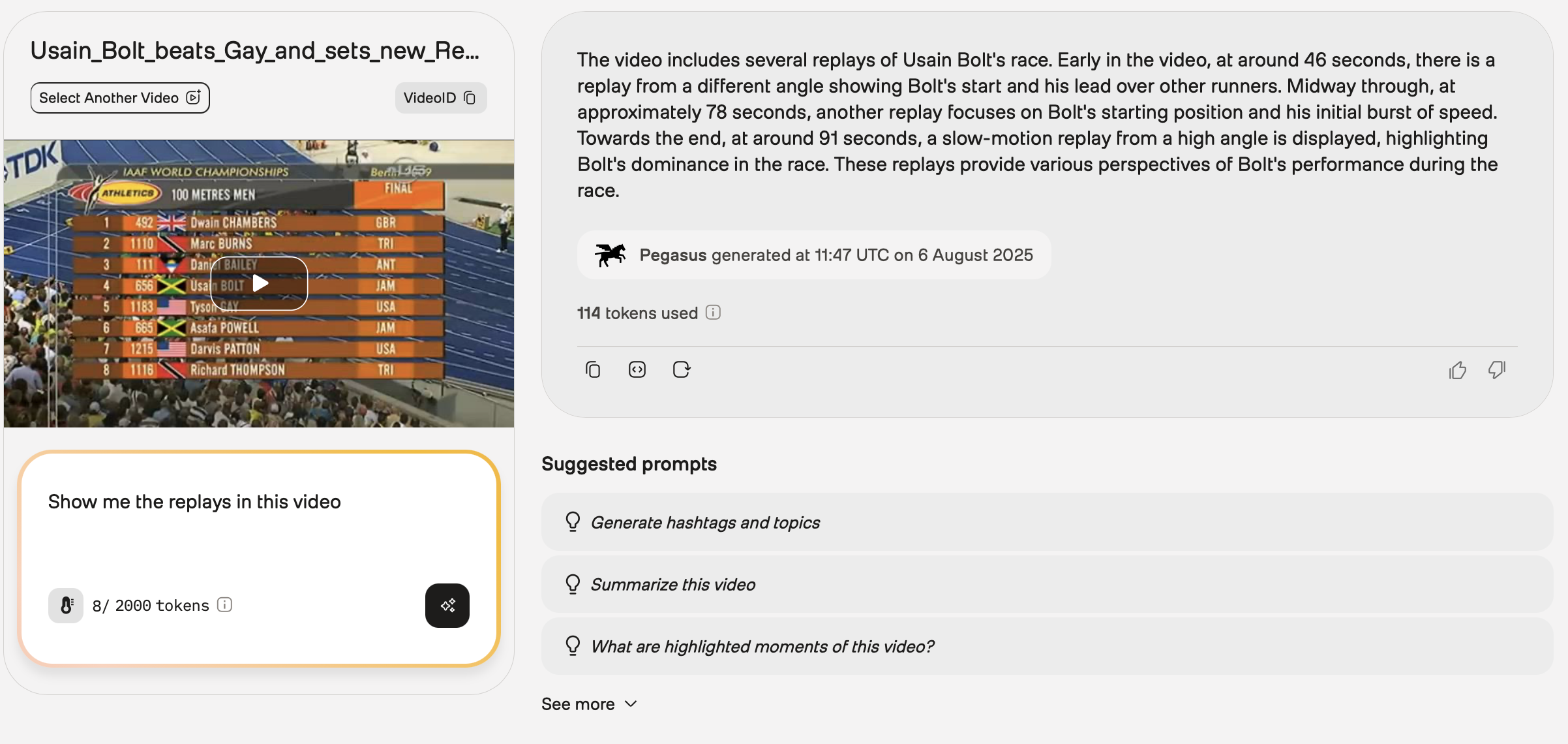Select Summarize this video prompt
Image resolution: width=1568 pixels, height=744 pixels.
click(672, 584)
